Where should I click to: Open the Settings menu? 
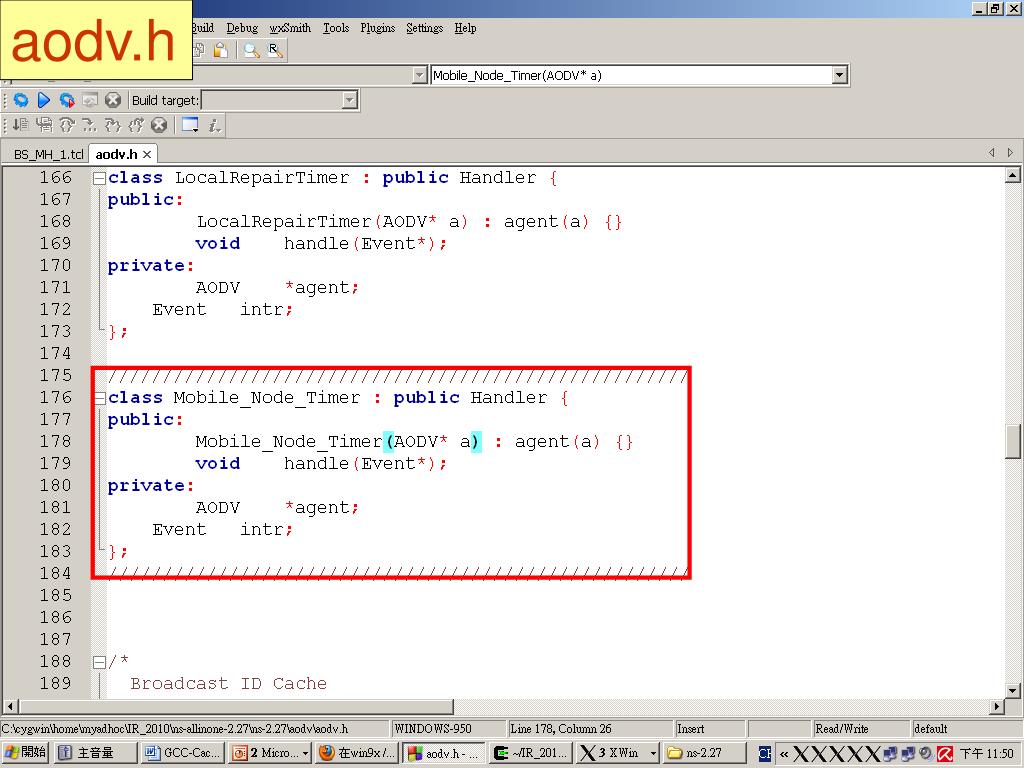coord(424,28)
